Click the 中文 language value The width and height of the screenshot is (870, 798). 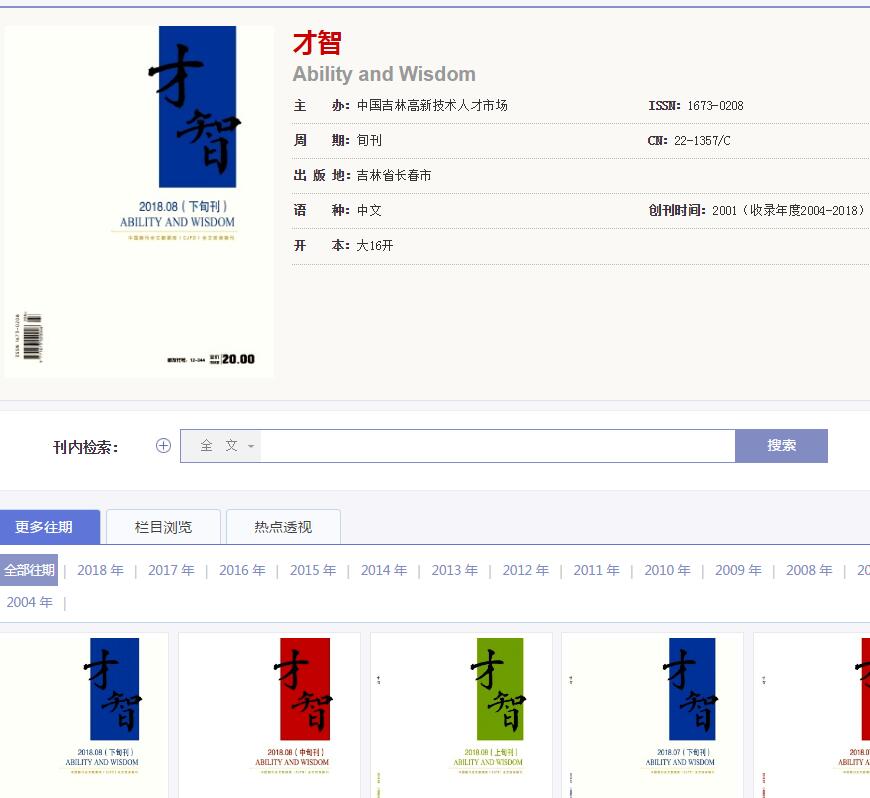tap(369, 210)
